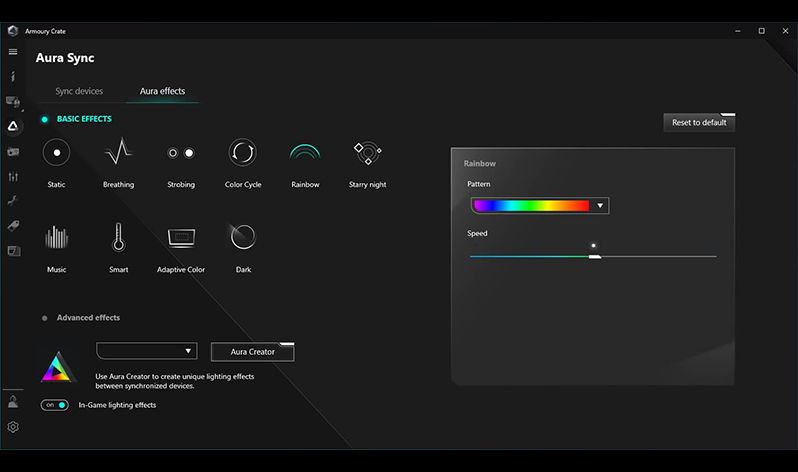Click the Aura Creator prism logo
This screenshot has height=472, width=798.
pyautogui.click(x=58, y=367)
